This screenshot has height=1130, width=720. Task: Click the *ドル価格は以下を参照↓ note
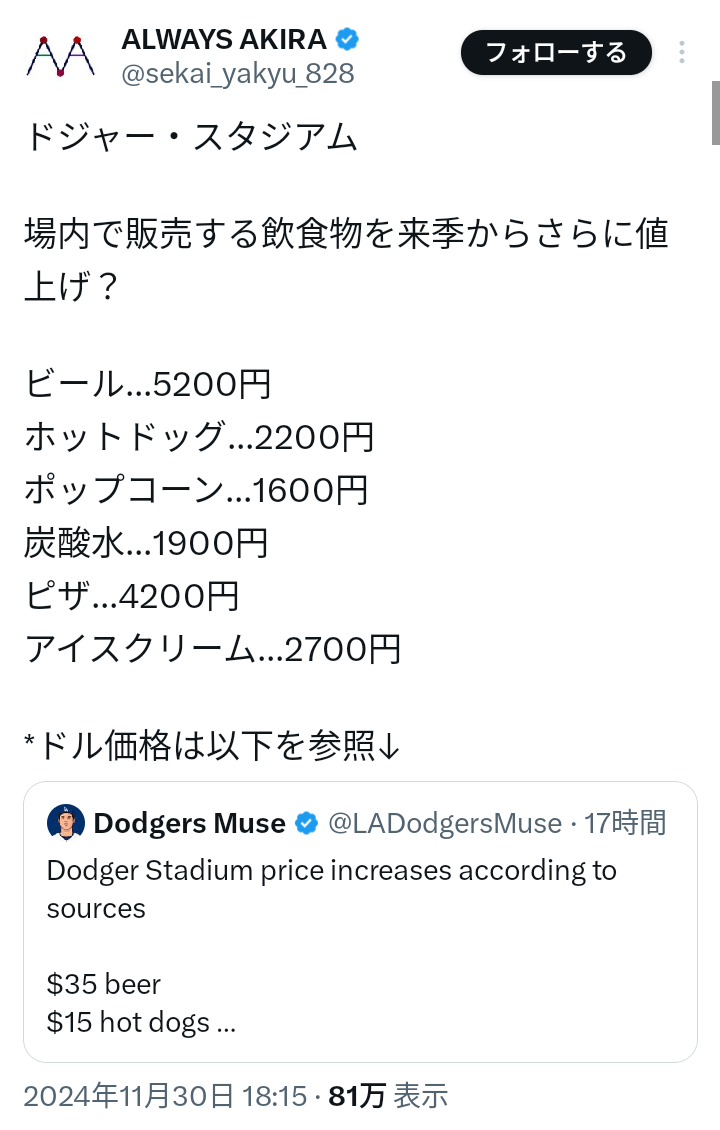(212, 745)
